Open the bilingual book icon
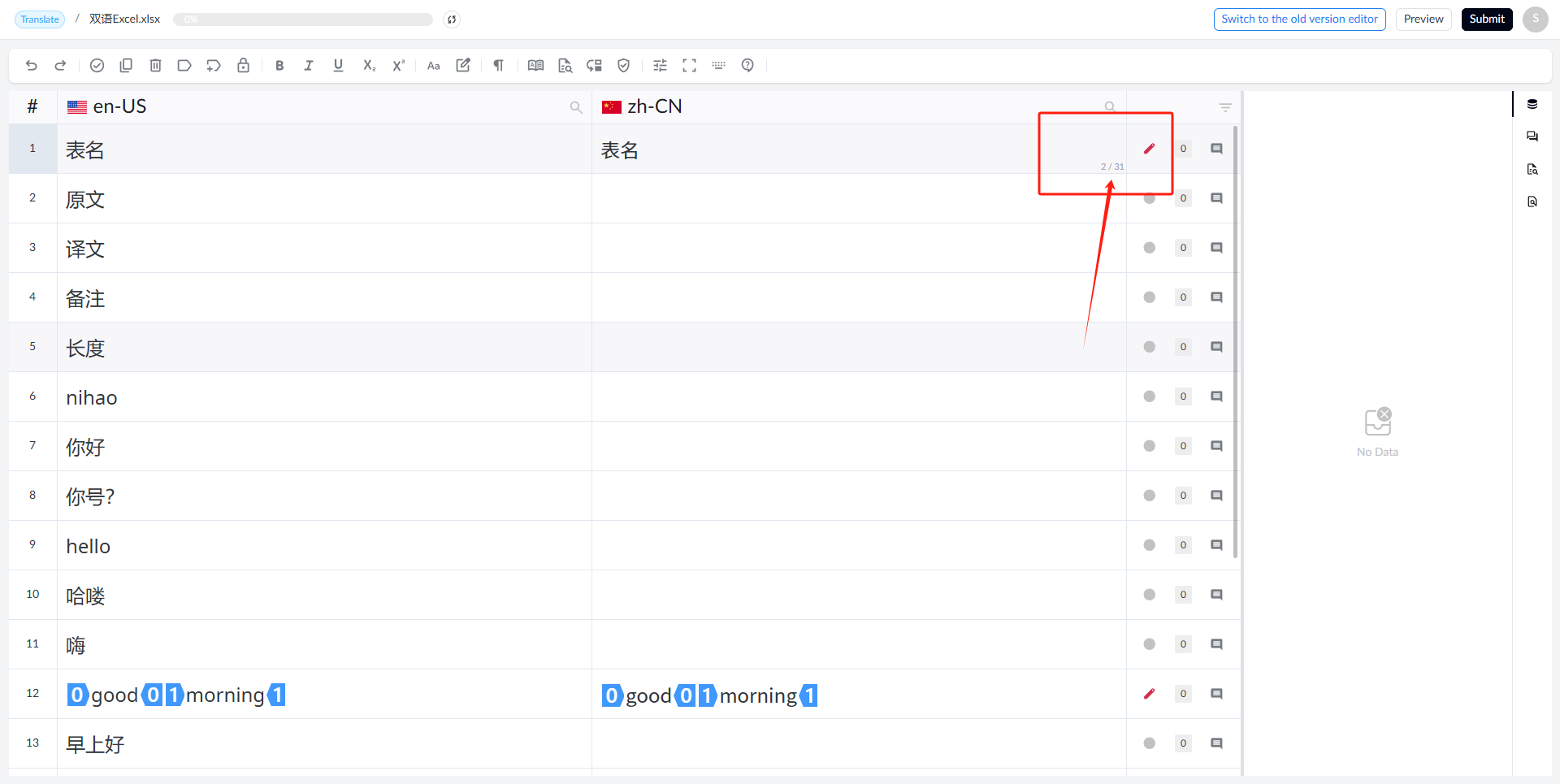The image size is (1560, 784). [535, 66]
